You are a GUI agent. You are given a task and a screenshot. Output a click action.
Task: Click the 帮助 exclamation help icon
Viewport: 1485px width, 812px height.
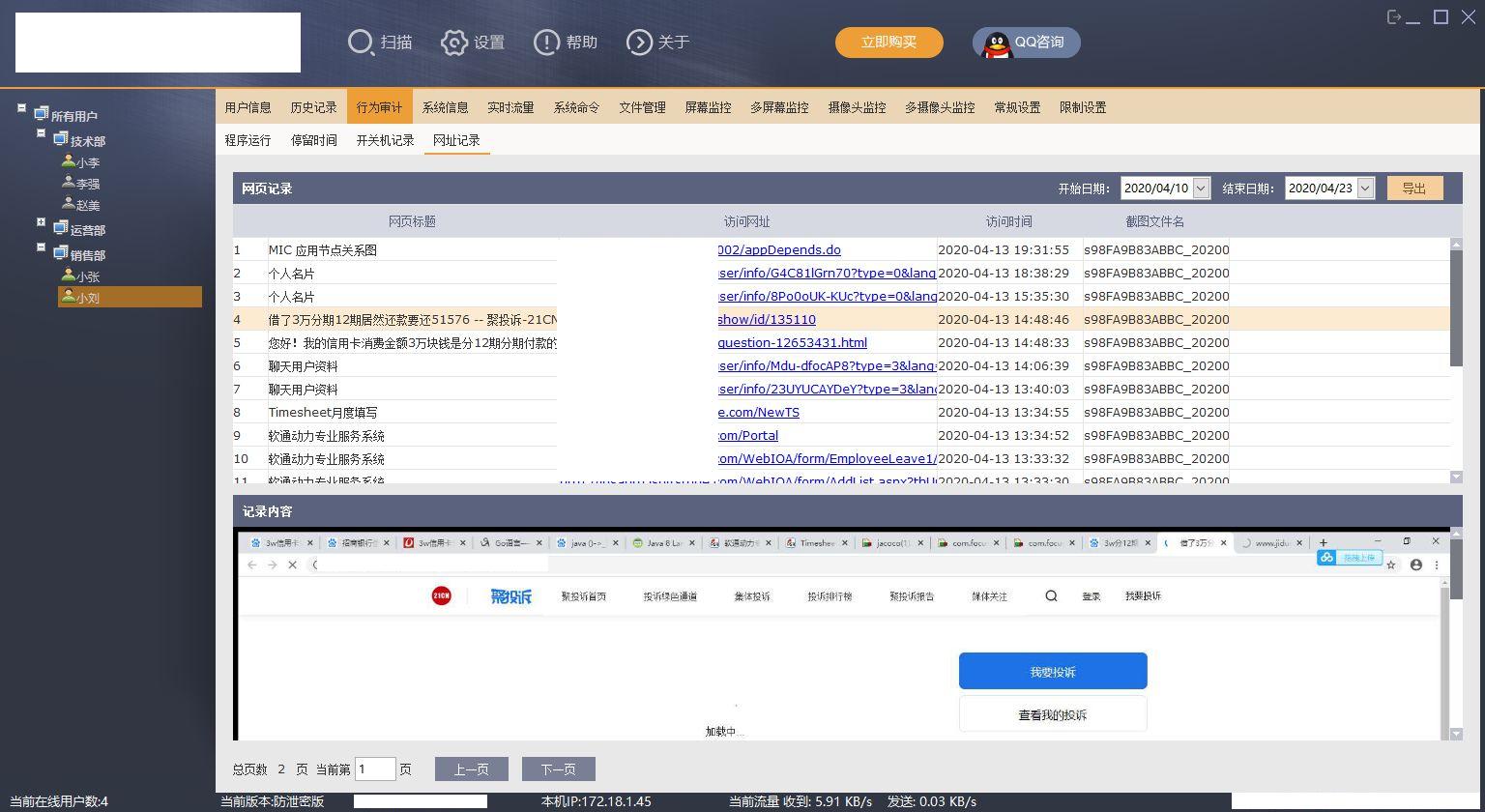pos(547,43)
